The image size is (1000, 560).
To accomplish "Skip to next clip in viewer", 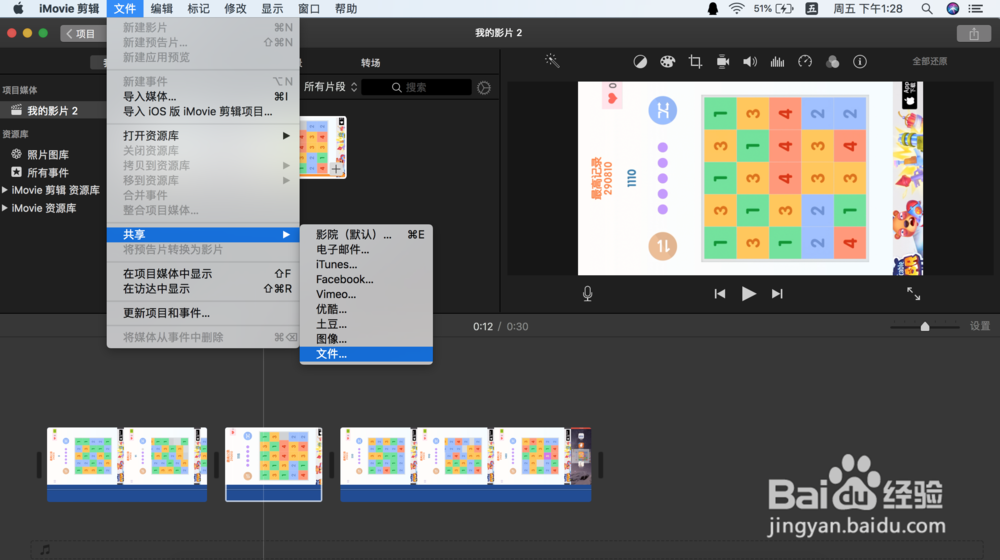I will (x=777, y=293).
